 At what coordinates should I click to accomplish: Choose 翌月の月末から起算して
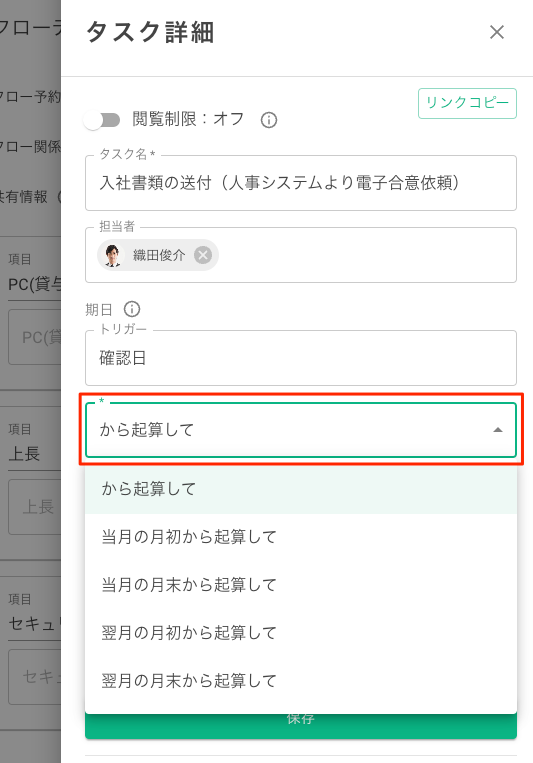[x=300, y=680]
